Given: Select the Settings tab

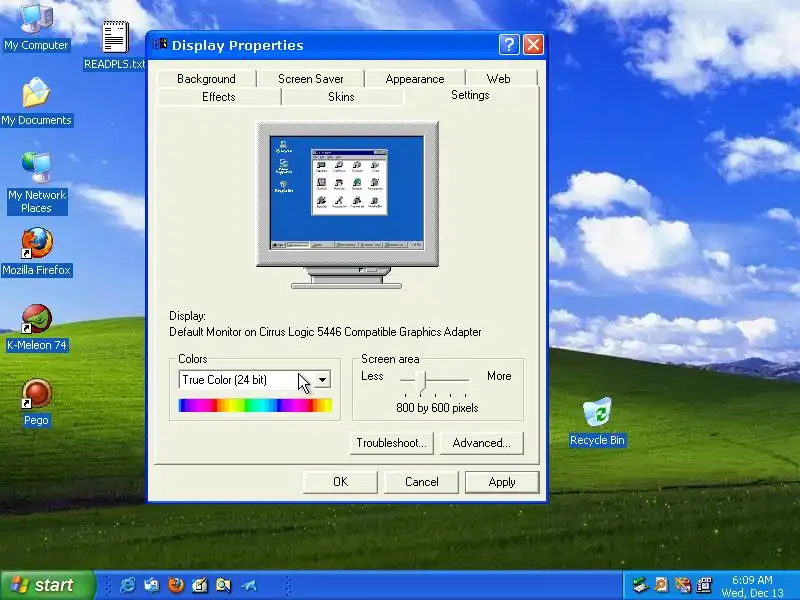Looking at the screenshot, I should coord(470,95).
